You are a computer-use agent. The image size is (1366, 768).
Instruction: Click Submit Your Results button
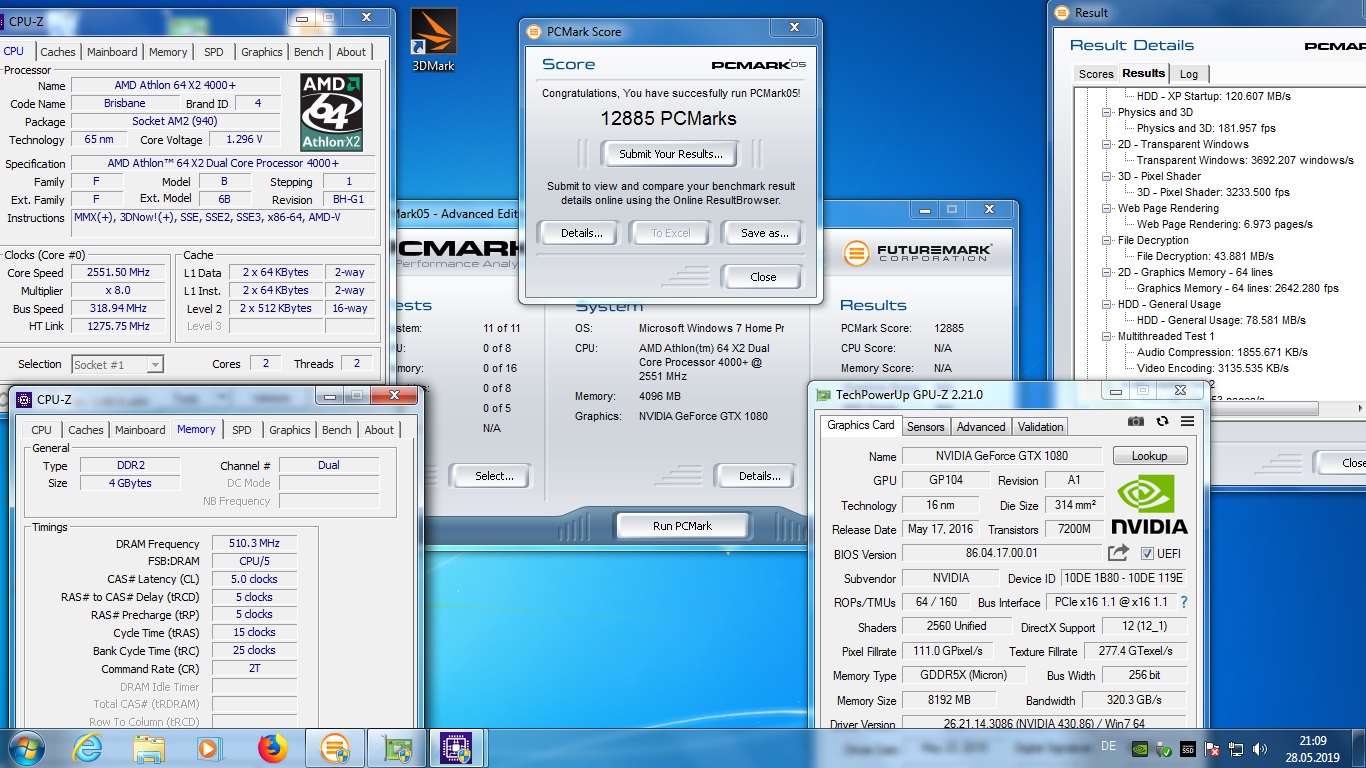(671, 154)
